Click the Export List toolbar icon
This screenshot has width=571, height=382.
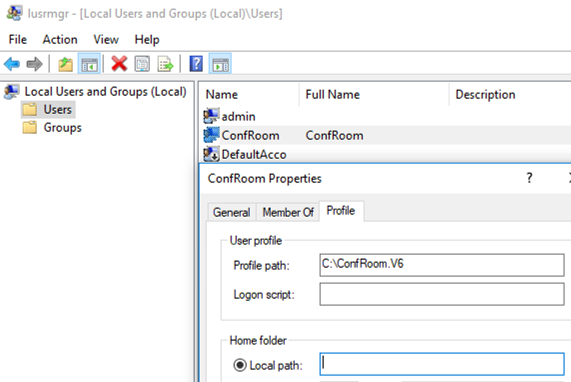[x=165, y=64]
